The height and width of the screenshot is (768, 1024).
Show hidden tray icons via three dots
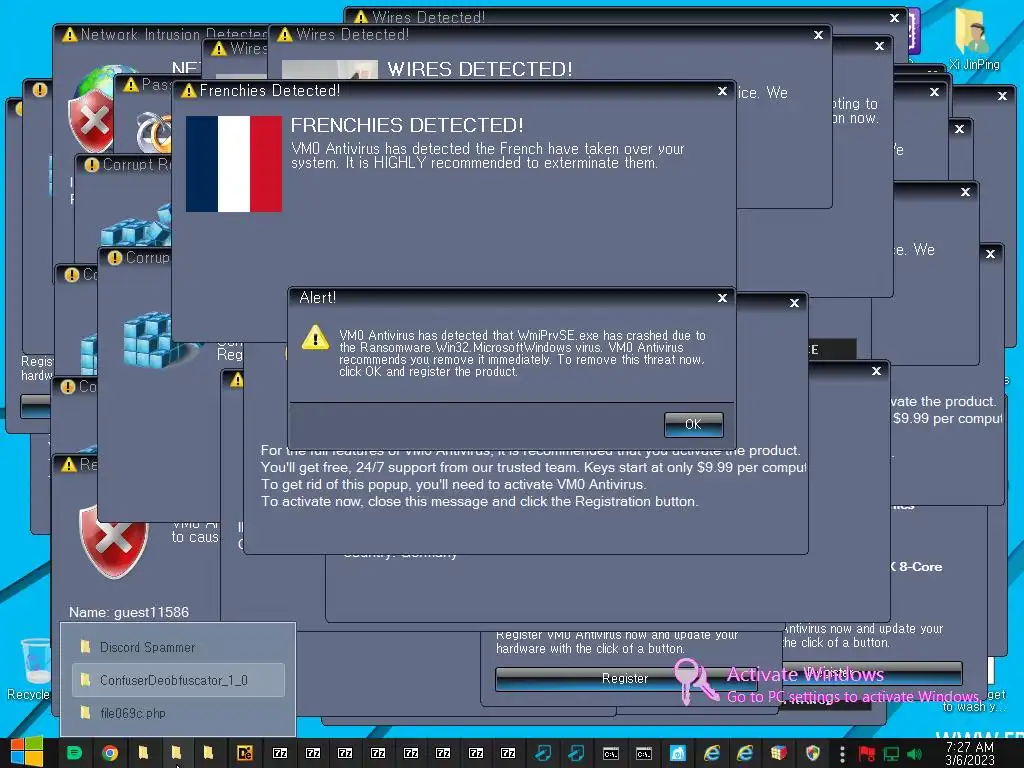click(x=842, y=754)
